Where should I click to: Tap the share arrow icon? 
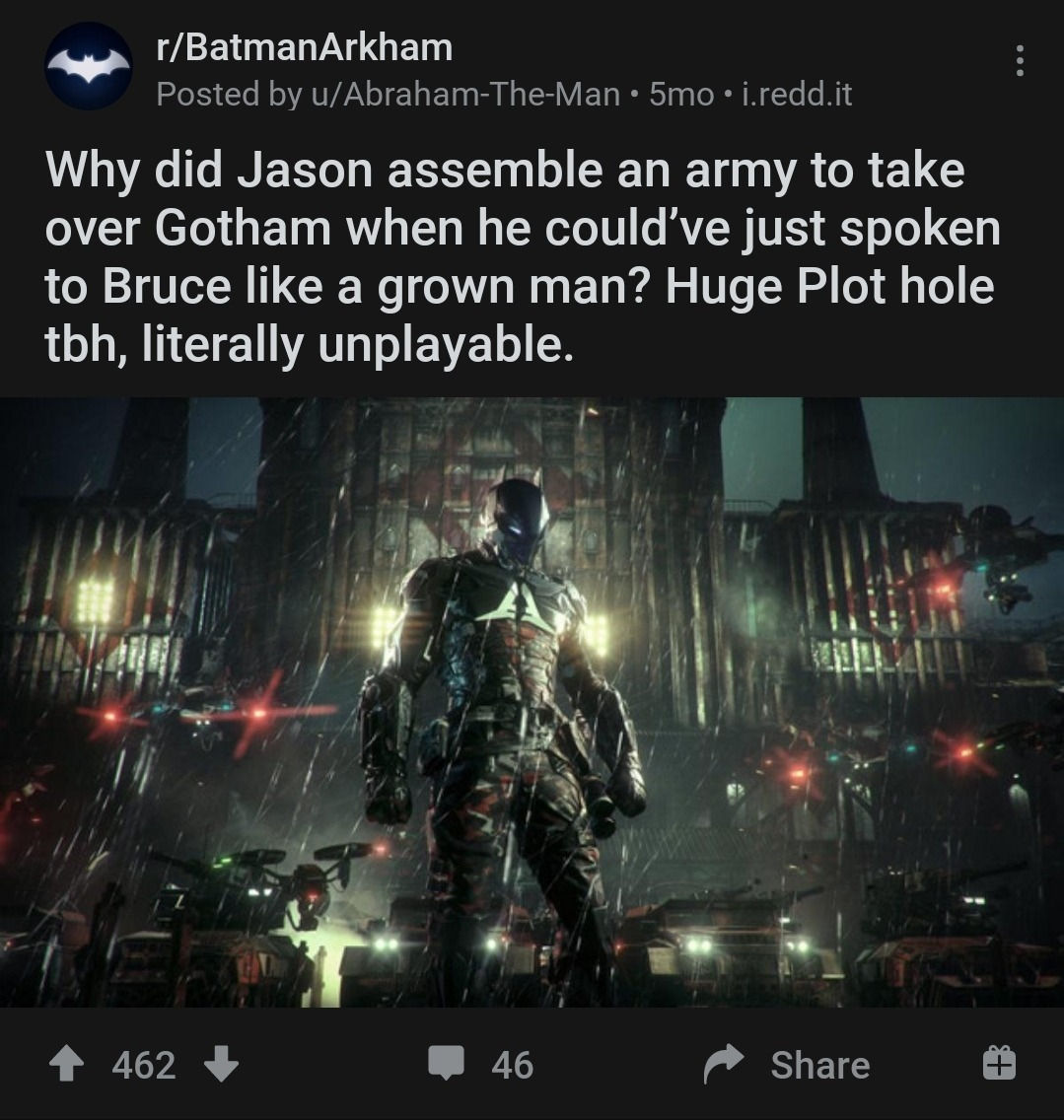coord(724,1064)
